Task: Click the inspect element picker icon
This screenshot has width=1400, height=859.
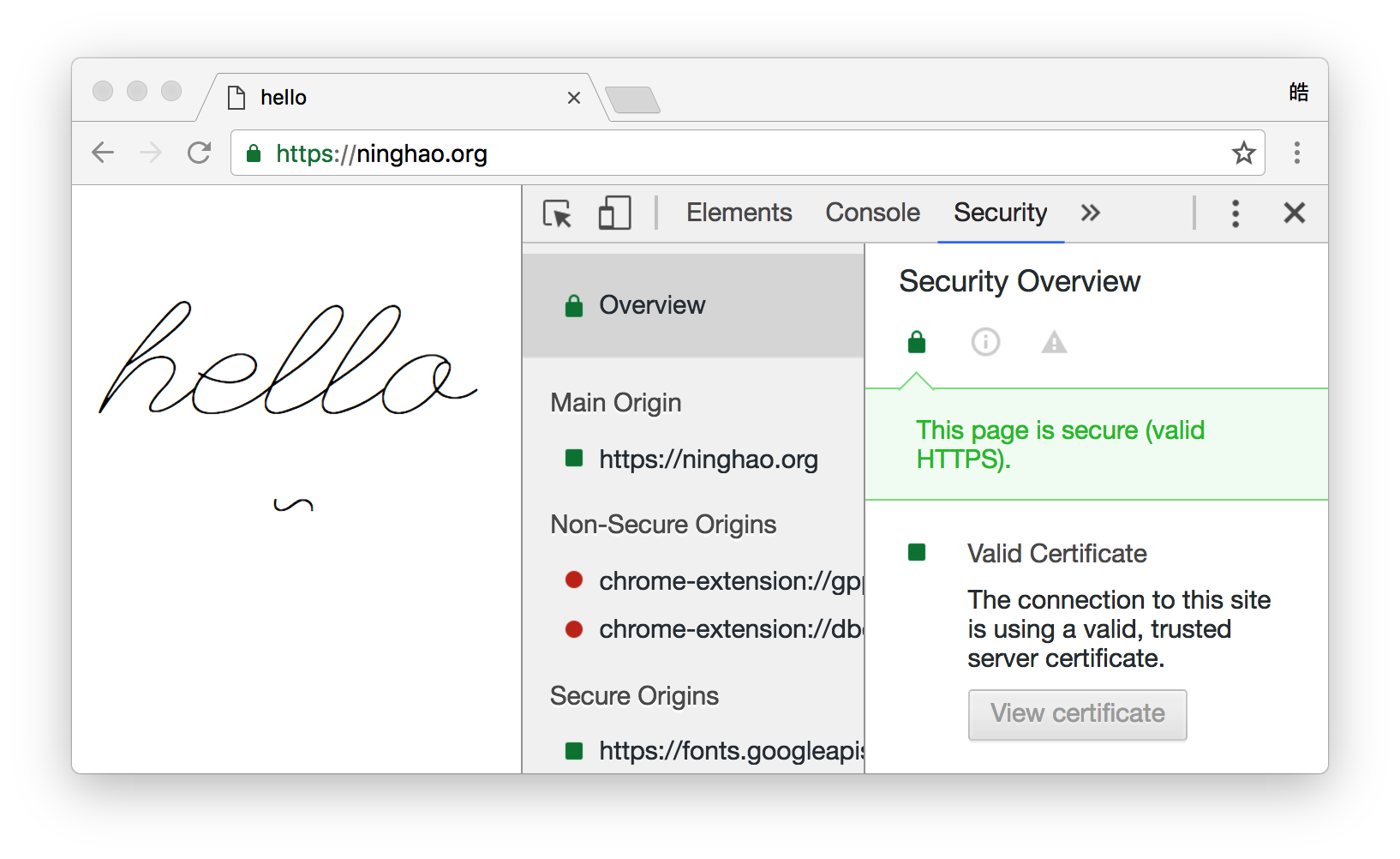Action: (x=557, y=213)
